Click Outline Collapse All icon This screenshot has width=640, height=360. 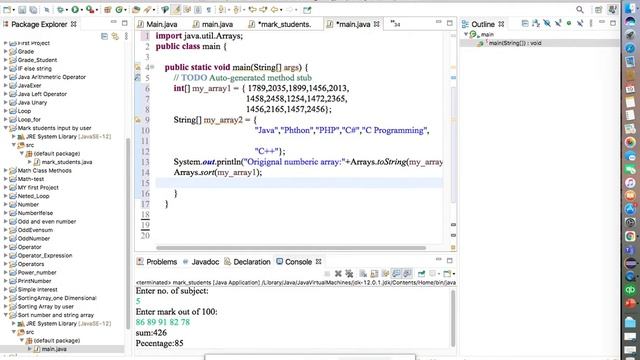[525, 24]
